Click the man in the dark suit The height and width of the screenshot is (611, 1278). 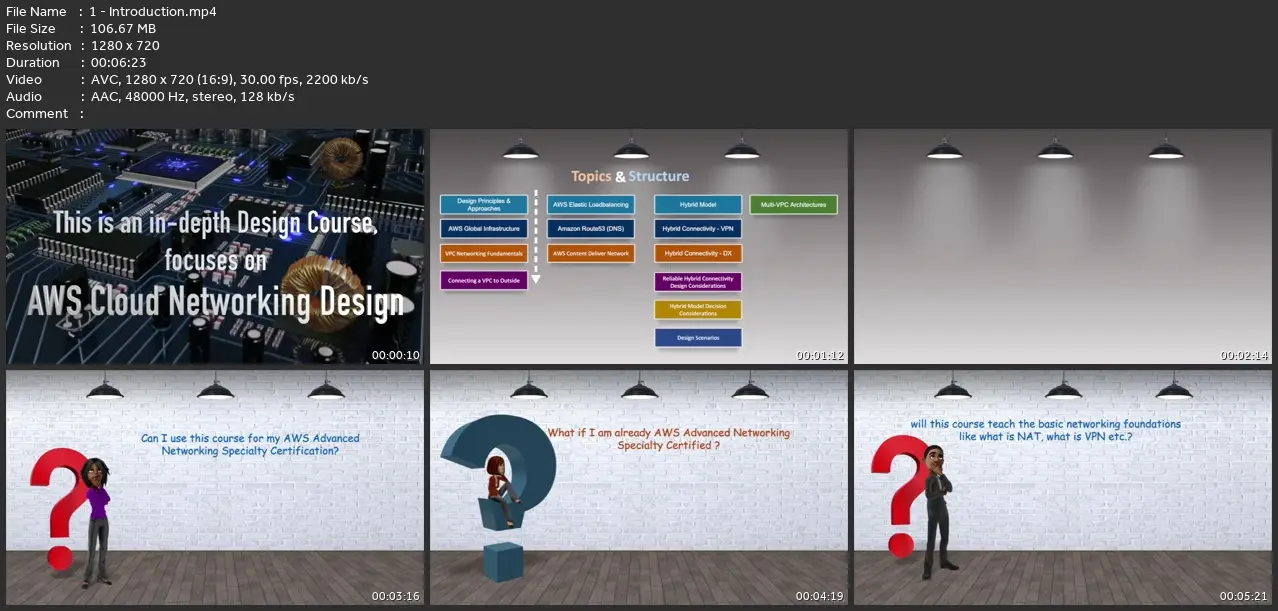tap(938, 510)
